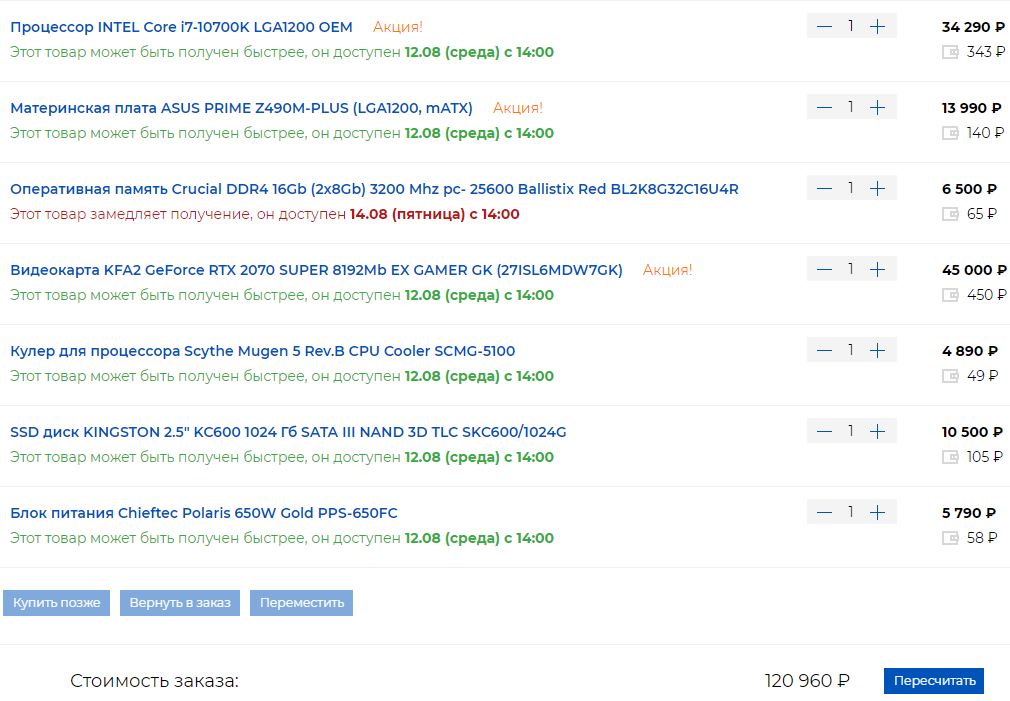The image size is (1010, 701).
Task: Click green availability notice under ASUS motherboard
Action: 281,133
